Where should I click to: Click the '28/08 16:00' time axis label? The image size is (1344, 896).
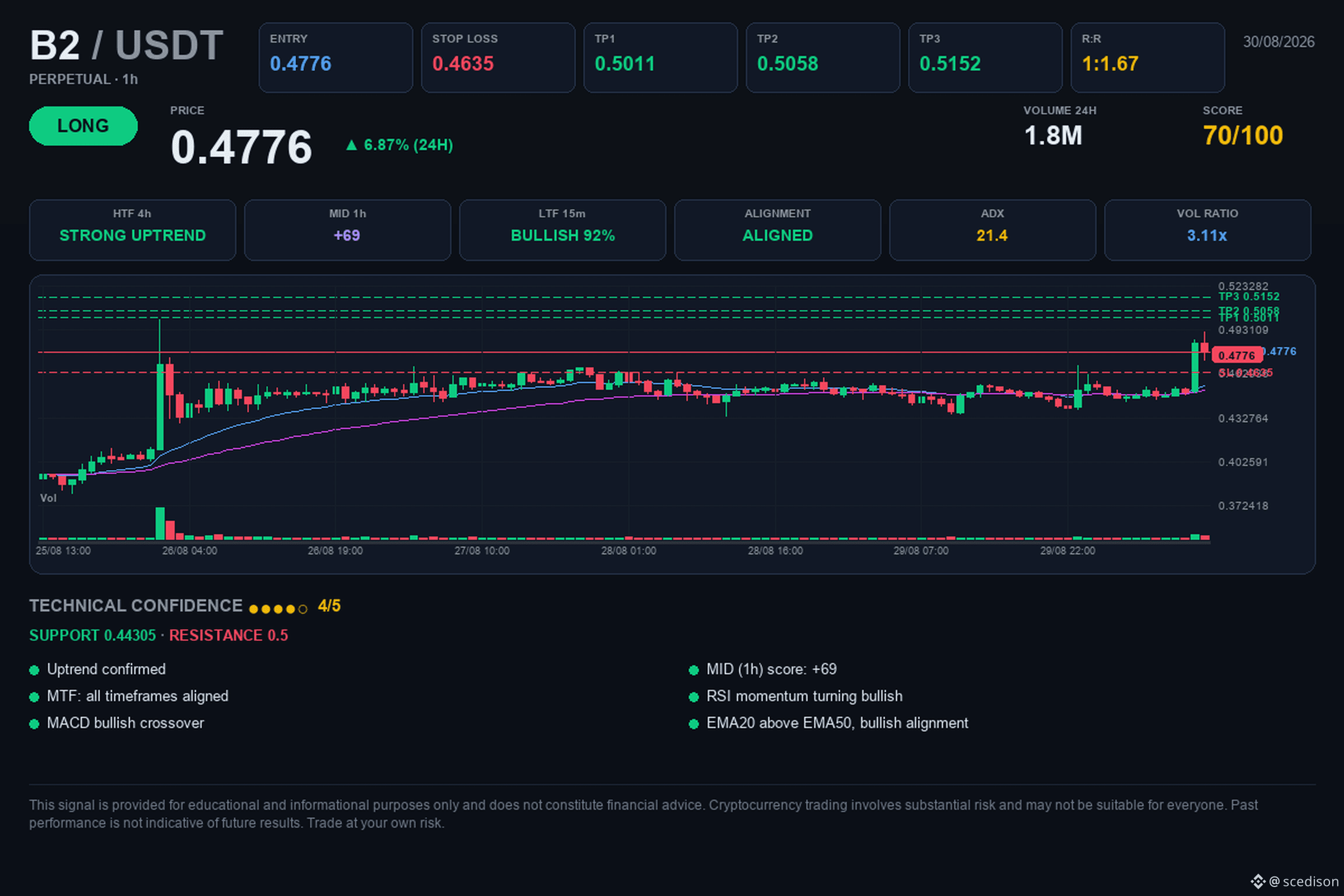pyautogui.click(x=776, y=551)
